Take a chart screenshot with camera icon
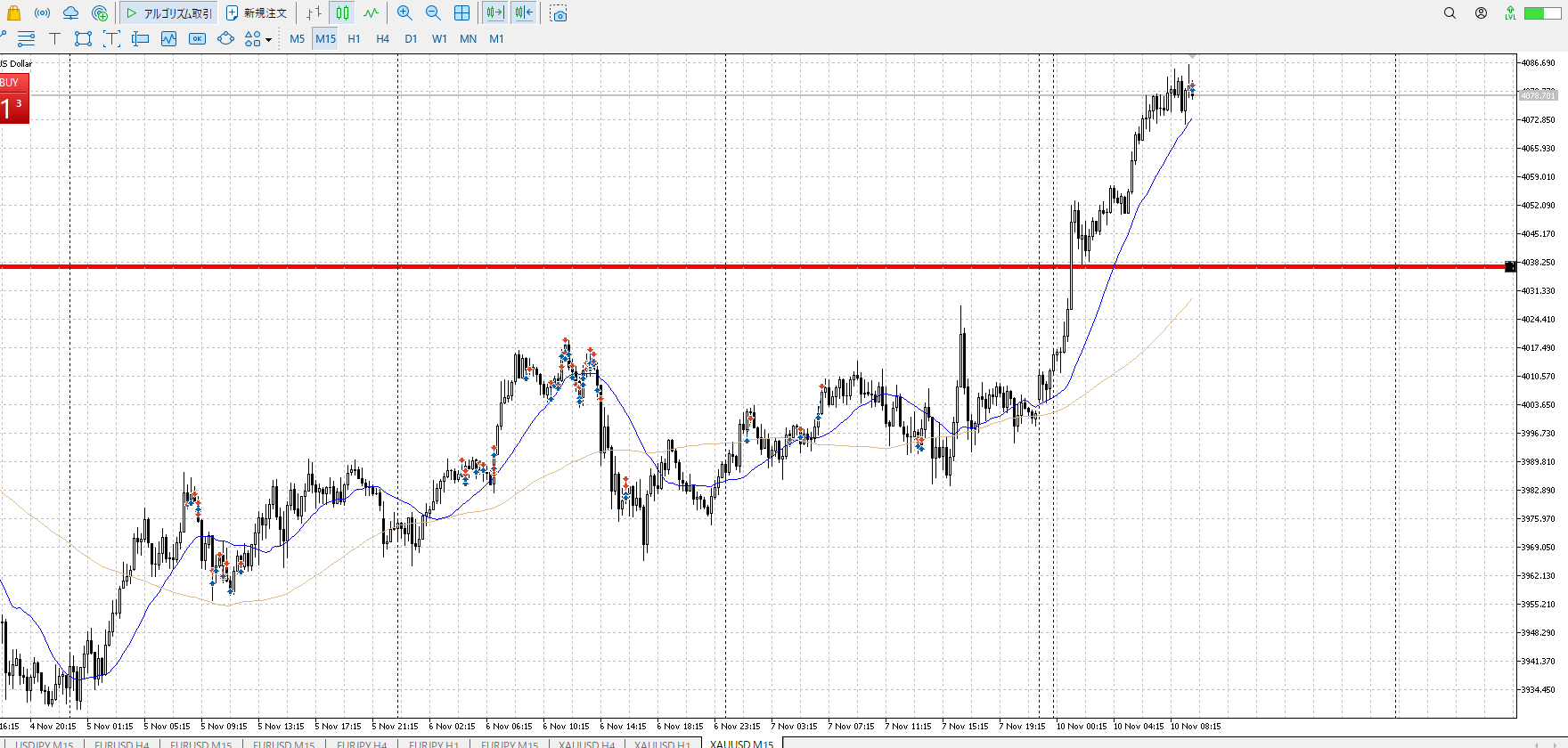1568x748 pixels. coord(559,14)
